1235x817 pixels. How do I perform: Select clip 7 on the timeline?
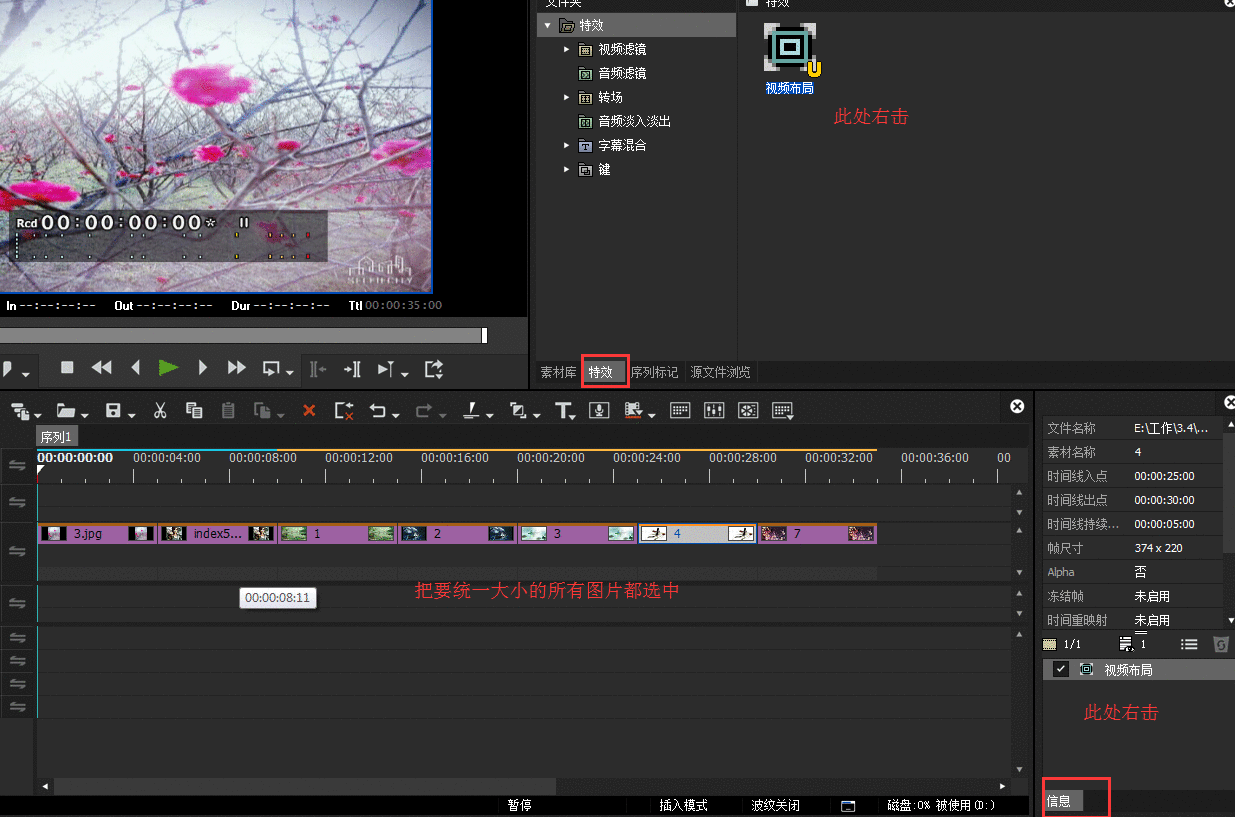click(816, 534)
